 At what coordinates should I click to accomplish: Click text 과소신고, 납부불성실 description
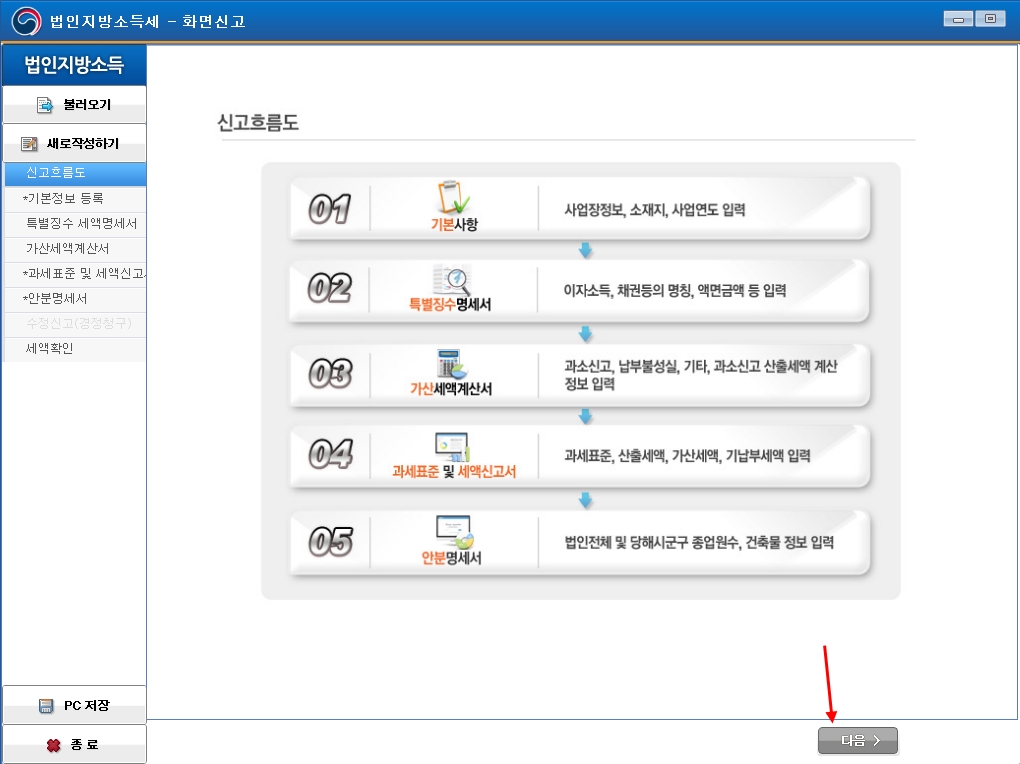tap(701, 375)
